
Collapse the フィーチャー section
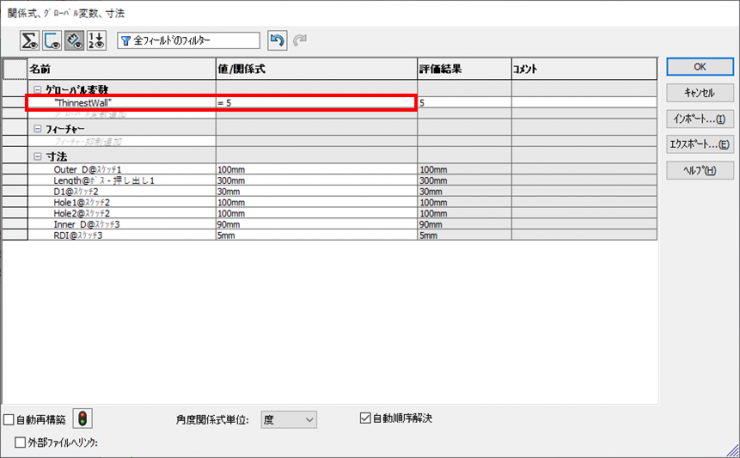pos(36,129)
